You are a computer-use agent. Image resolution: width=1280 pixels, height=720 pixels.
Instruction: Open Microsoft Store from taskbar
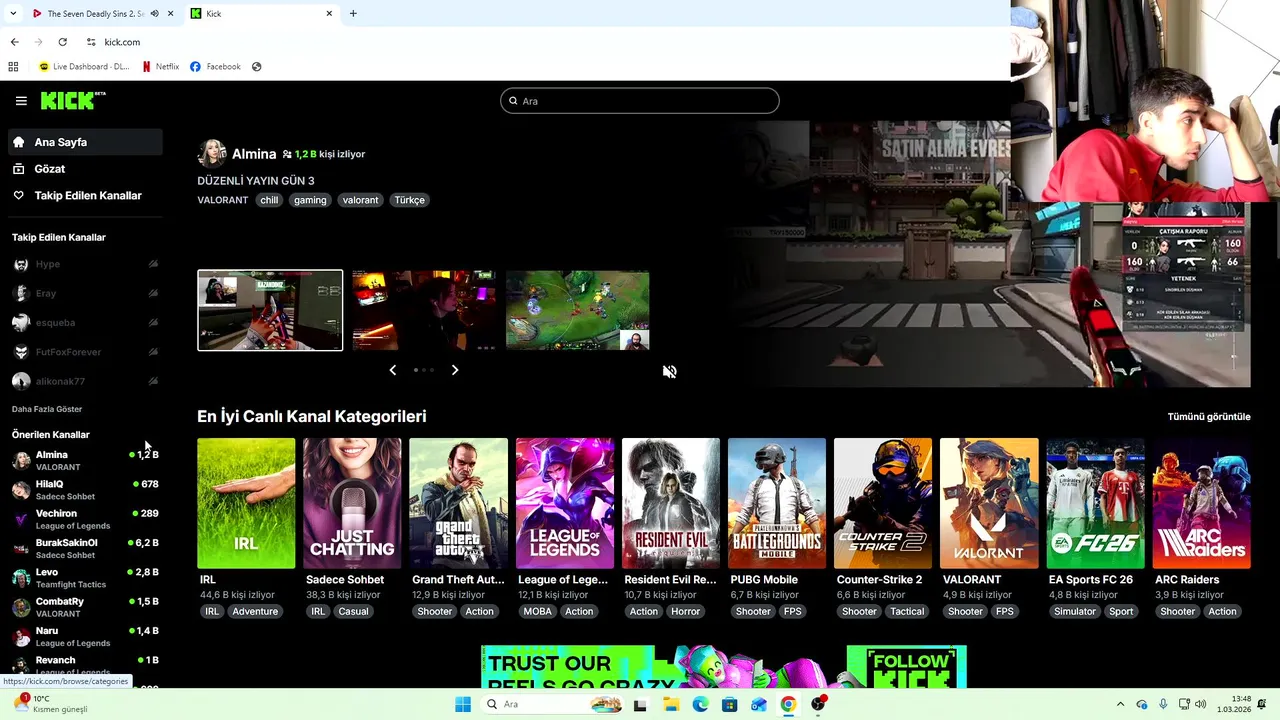(730, 704)
